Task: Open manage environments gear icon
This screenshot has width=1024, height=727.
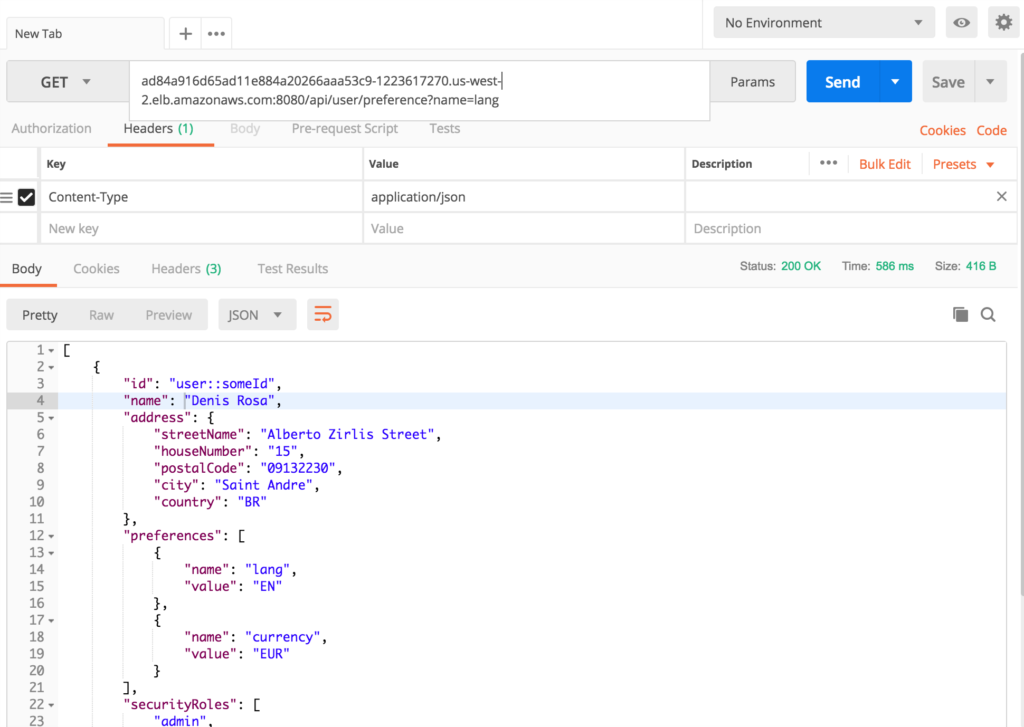Action: click(x=1004, y=23)
